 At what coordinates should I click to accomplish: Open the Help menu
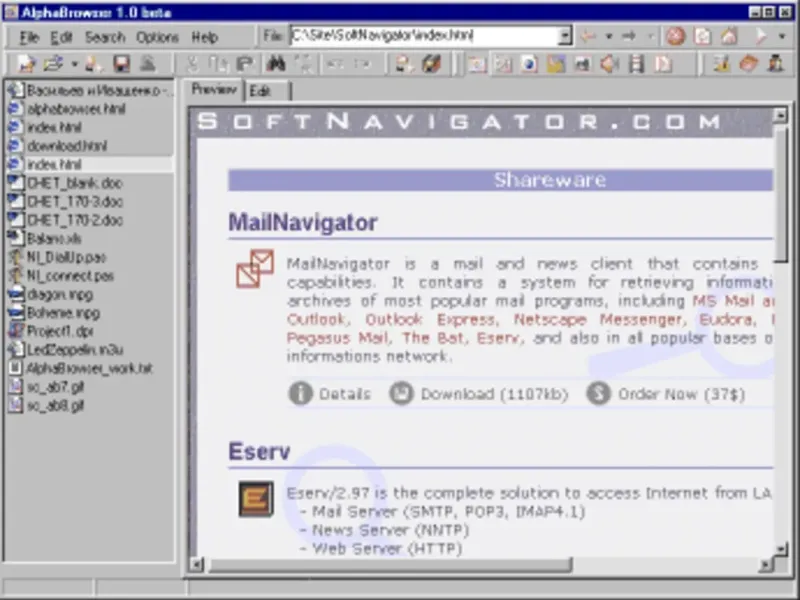pos(205,37)
